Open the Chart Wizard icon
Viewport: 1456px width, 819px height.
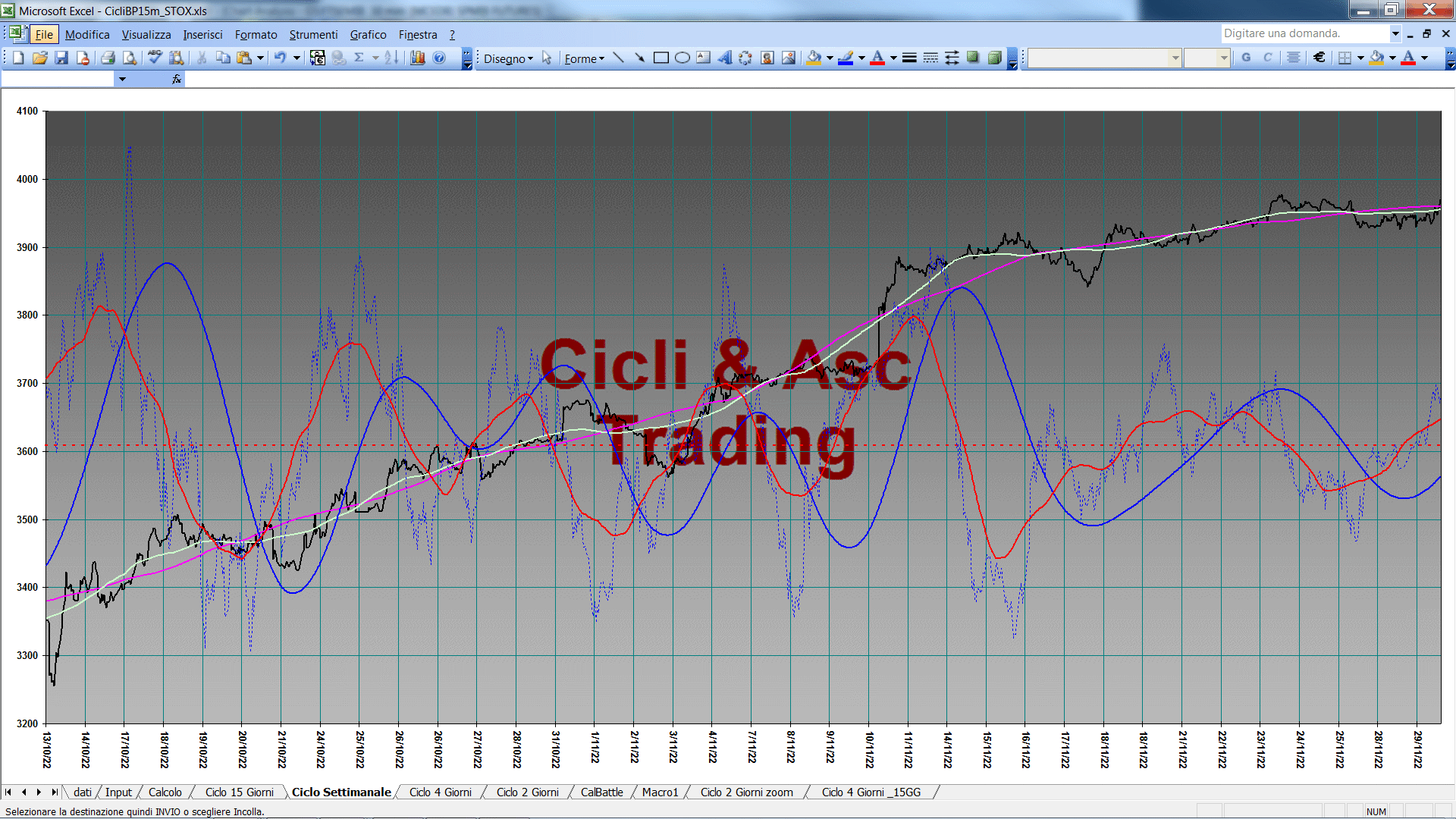(x=418, y=58)
